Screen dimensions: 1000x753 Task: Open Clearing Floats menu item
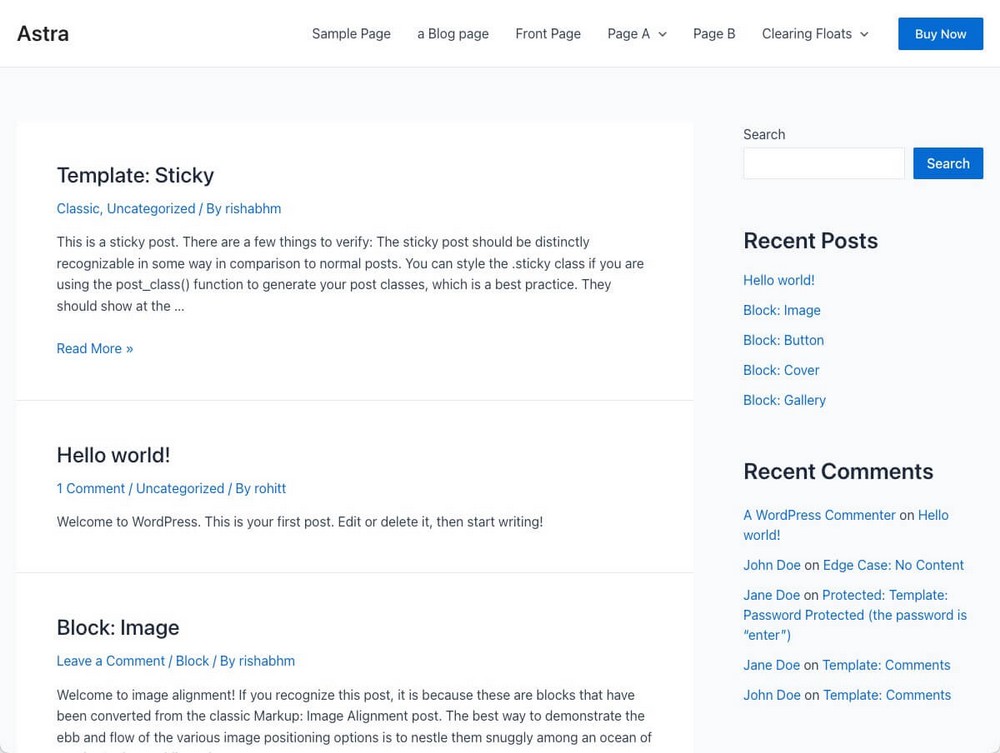pos(807,34)
